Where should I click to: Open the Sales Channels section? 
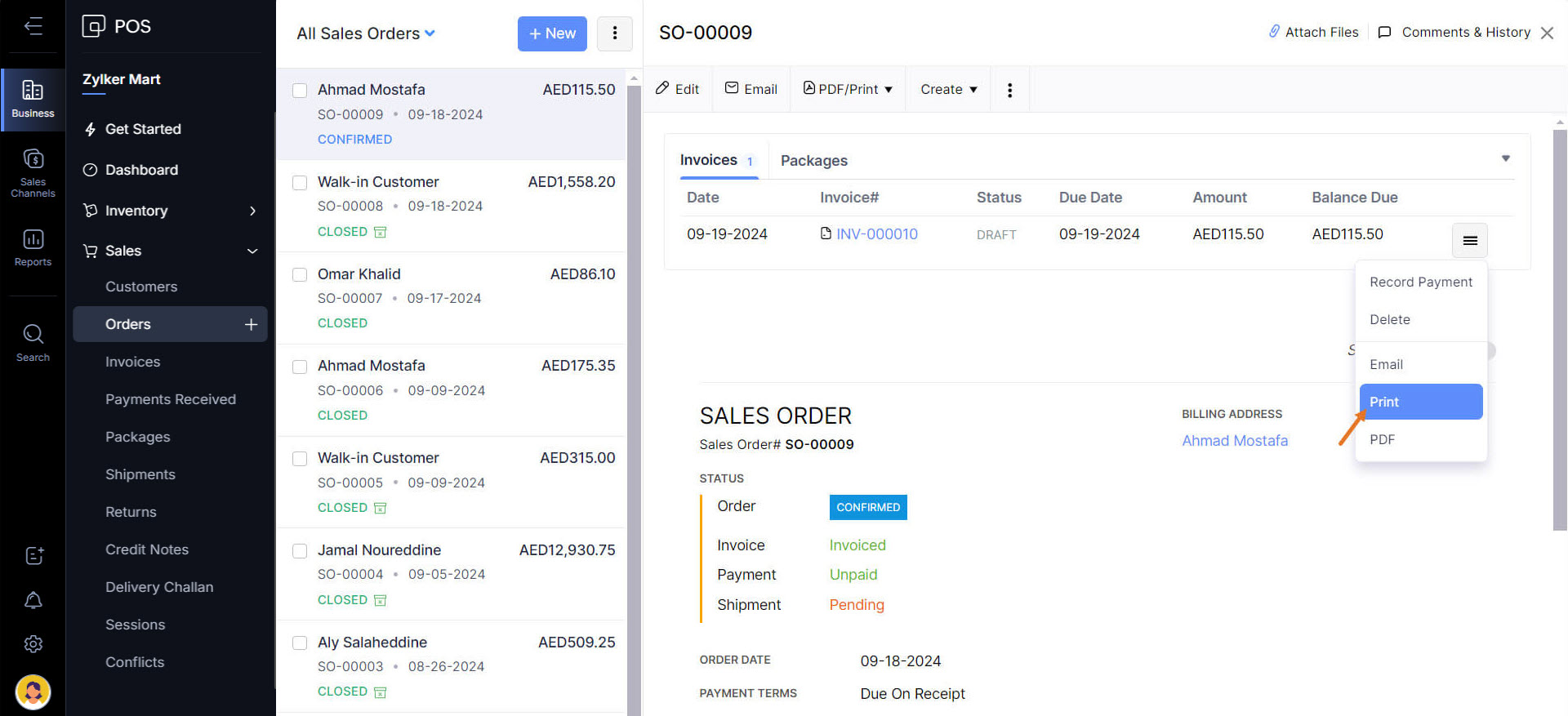click(x=33, y=172)
